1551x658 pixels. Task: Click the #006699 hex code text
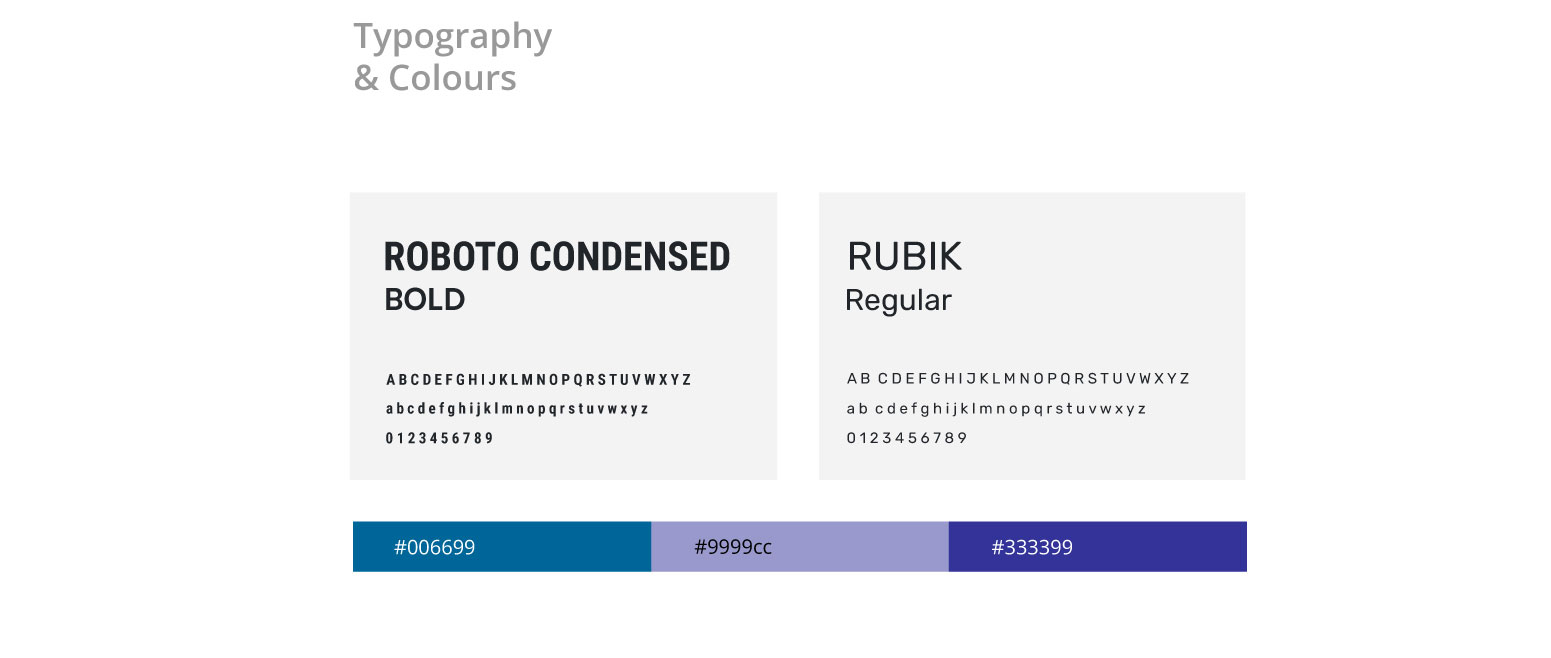434,548
